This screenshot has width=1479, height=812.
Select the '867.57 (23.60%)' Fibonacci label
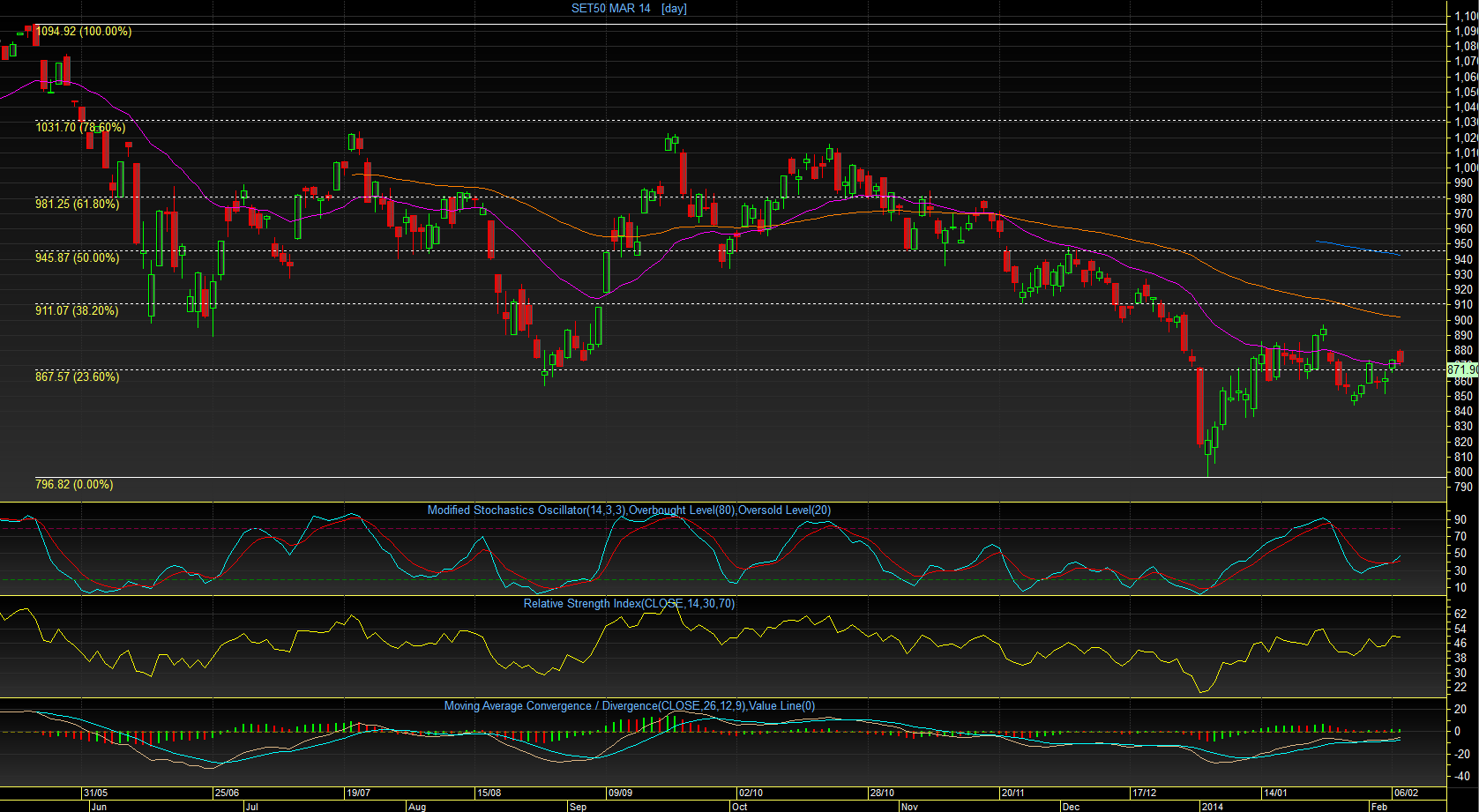(x=77, y=377)
